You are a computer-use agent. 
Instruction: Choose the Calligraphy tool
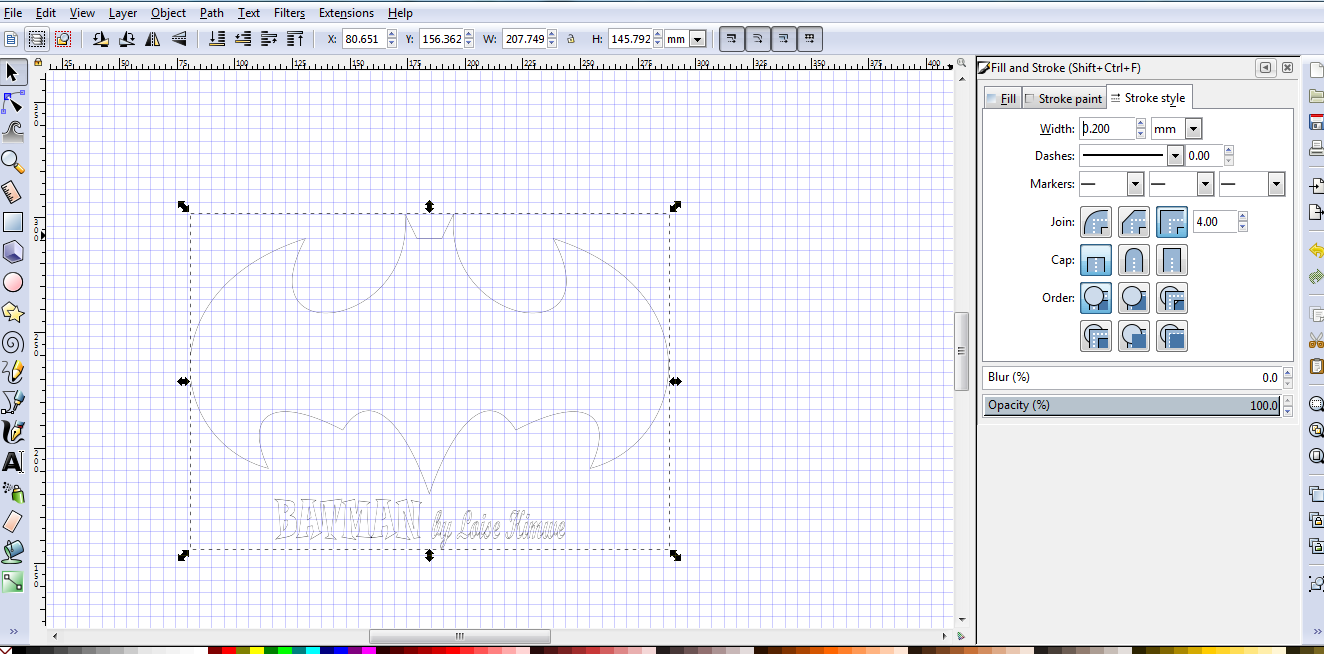tap(13, 432)
